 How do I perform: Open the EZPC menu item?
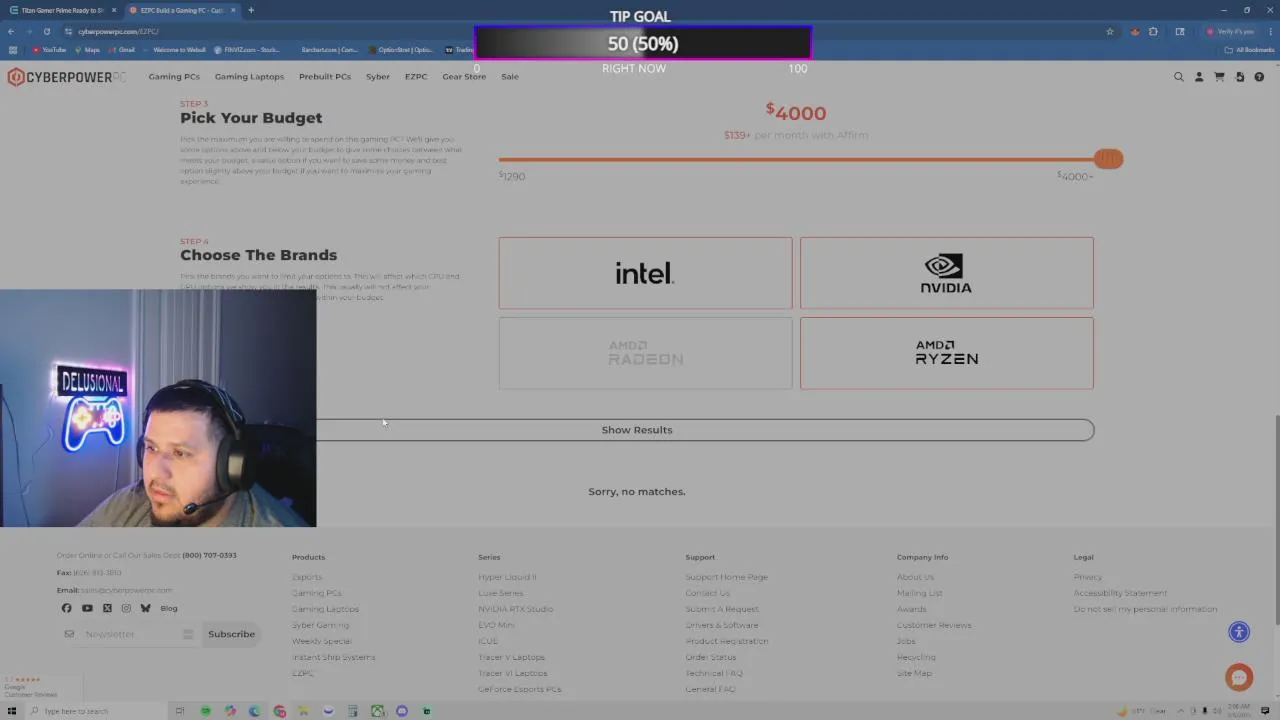[x=416, y=77]
